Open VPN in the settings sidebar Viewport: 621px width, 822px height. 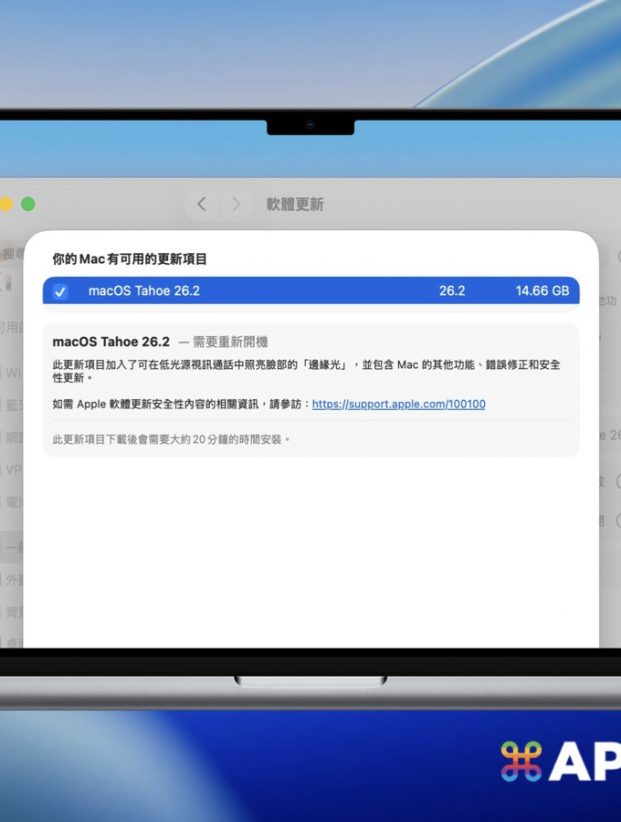(x=12, y=469)
